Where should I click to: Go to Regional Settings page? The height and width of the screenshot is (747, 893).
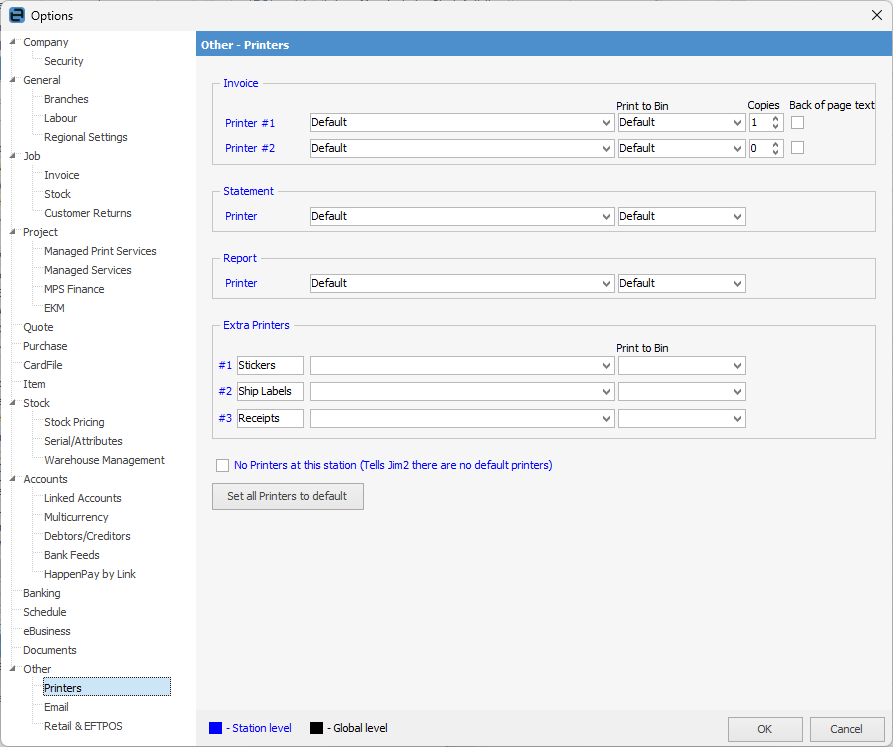85,137
